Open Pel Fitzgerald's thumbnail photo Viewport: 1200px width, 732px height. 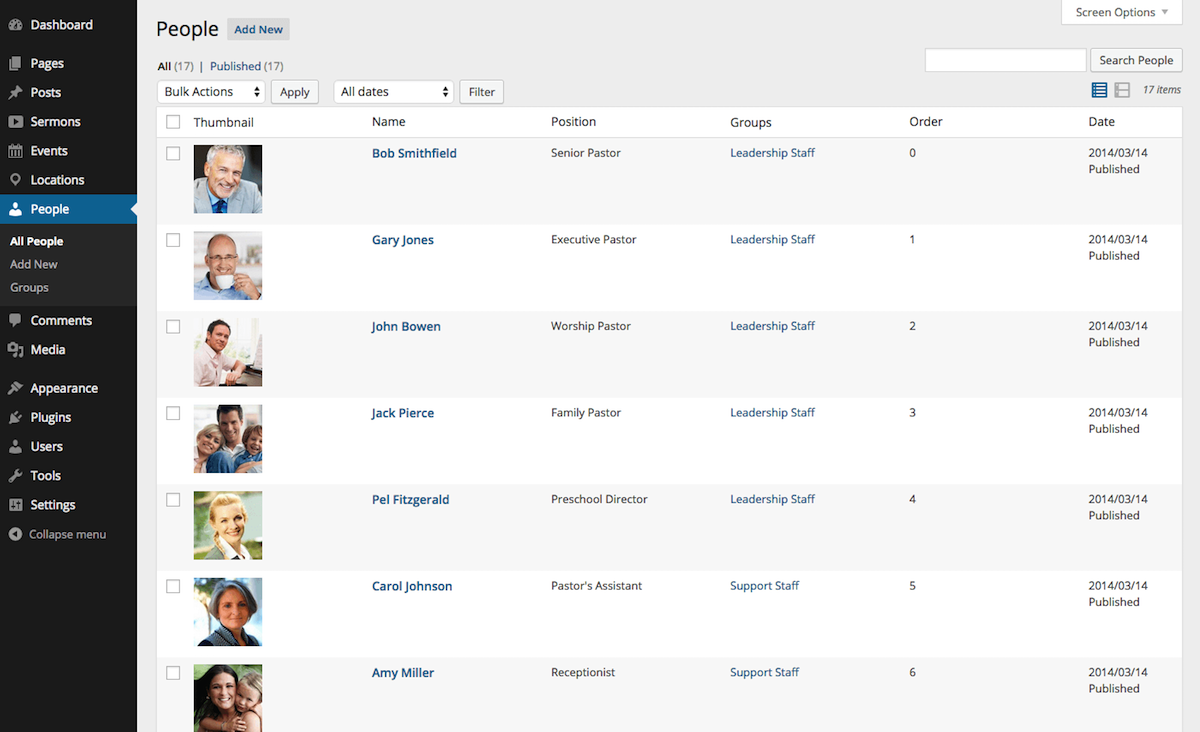coord(228,525)
